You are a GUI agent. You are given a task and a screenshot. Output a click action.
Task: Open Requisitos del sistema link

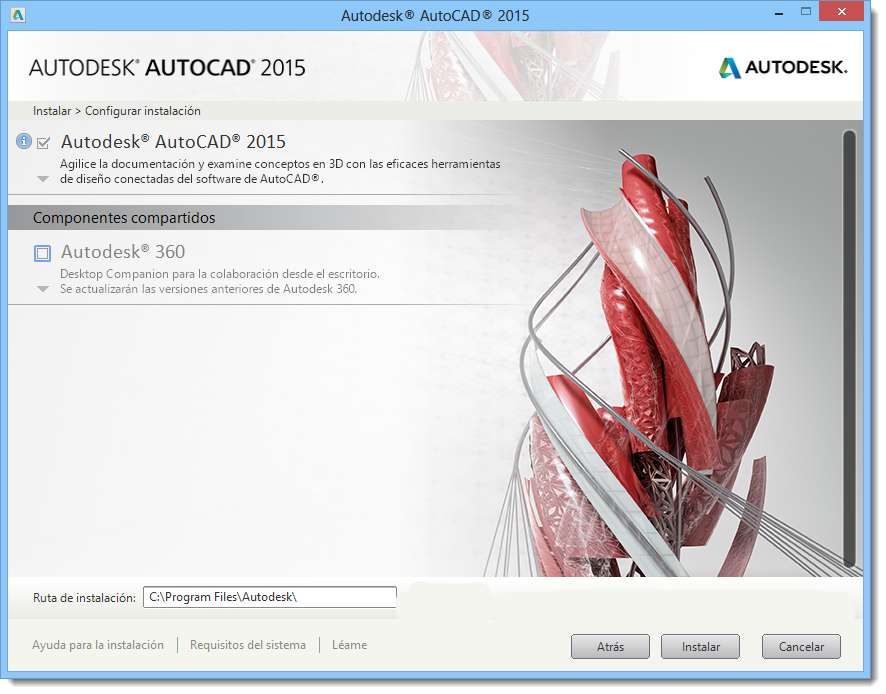[247, 645]
